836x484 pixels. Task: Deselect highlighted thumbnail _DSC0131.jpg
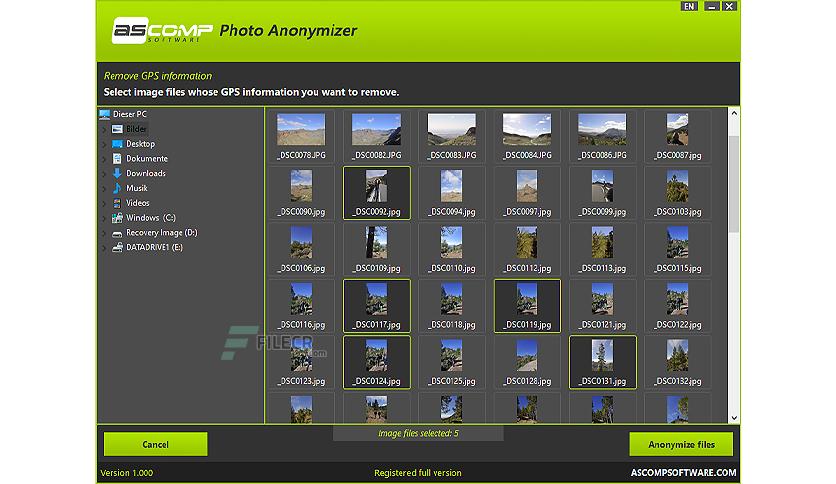point(602,362)
